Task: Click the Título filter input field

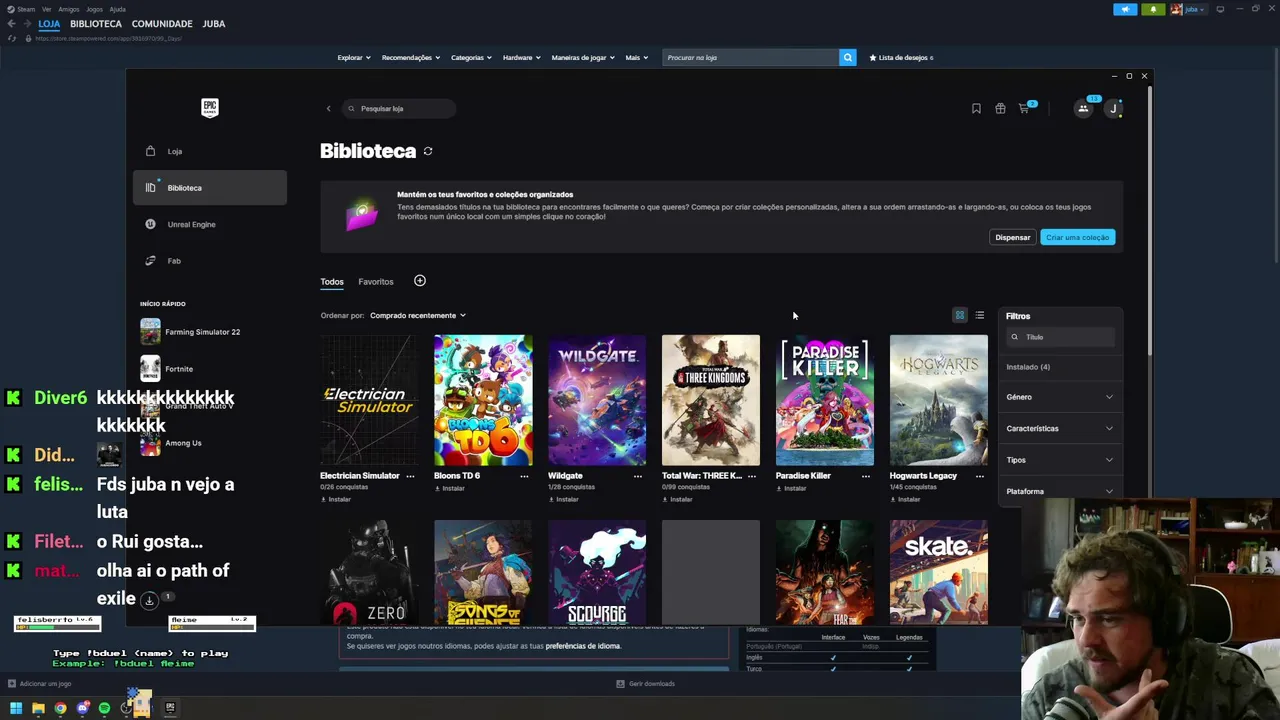Action: pos(1060,337)
